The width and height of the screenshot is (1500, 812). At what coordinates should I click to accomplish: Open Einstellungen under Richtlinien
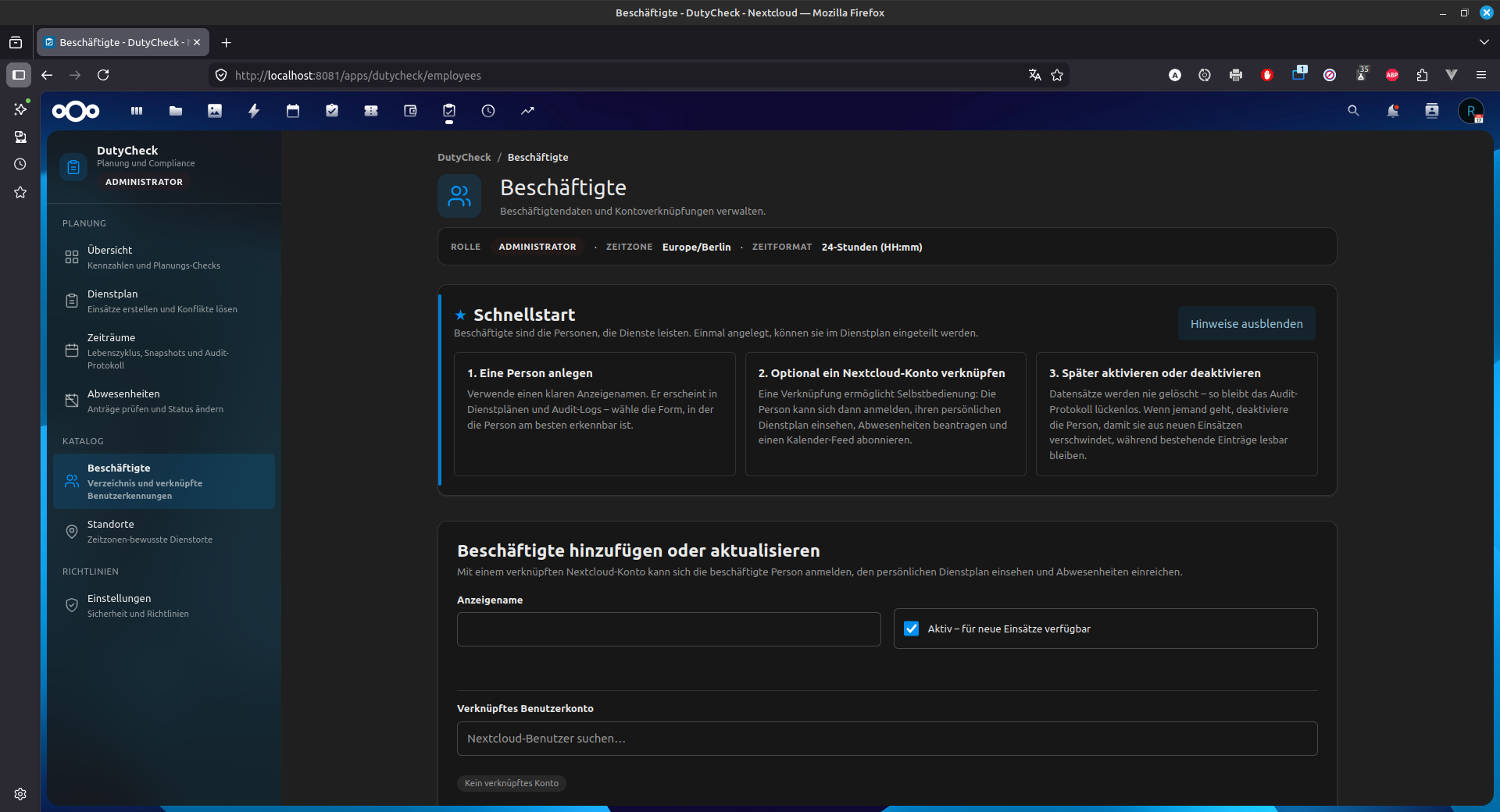pos(164,605)
